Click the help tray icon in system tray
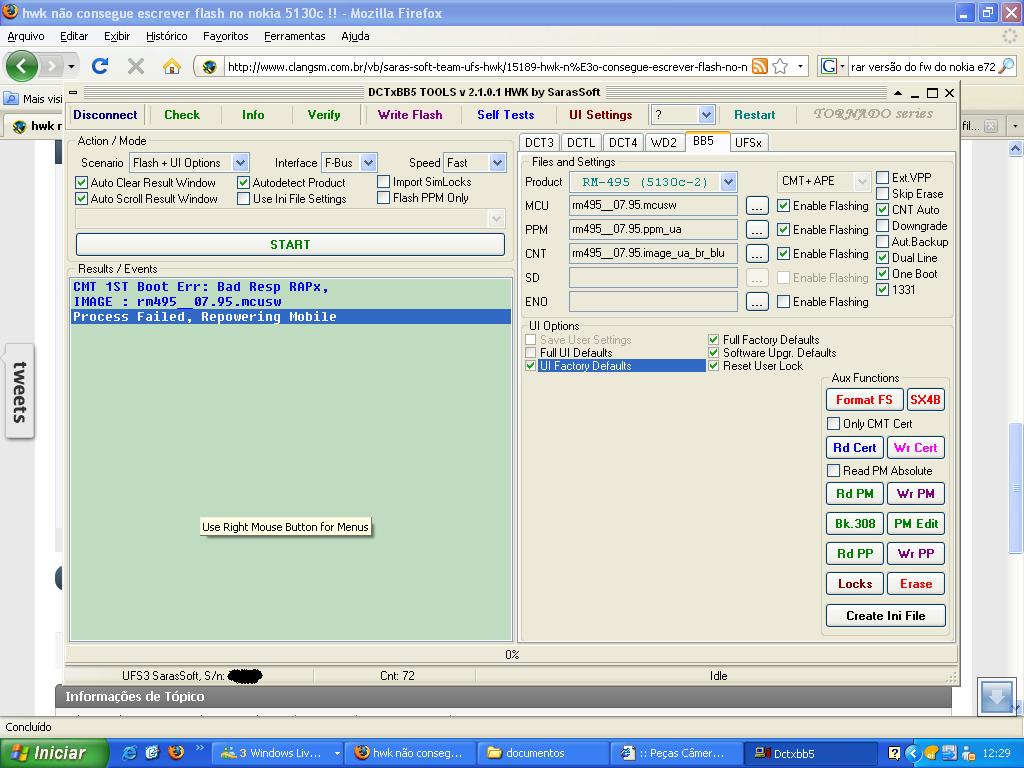The width and height of the screenshot is (1024, 768). click(894, 753)
